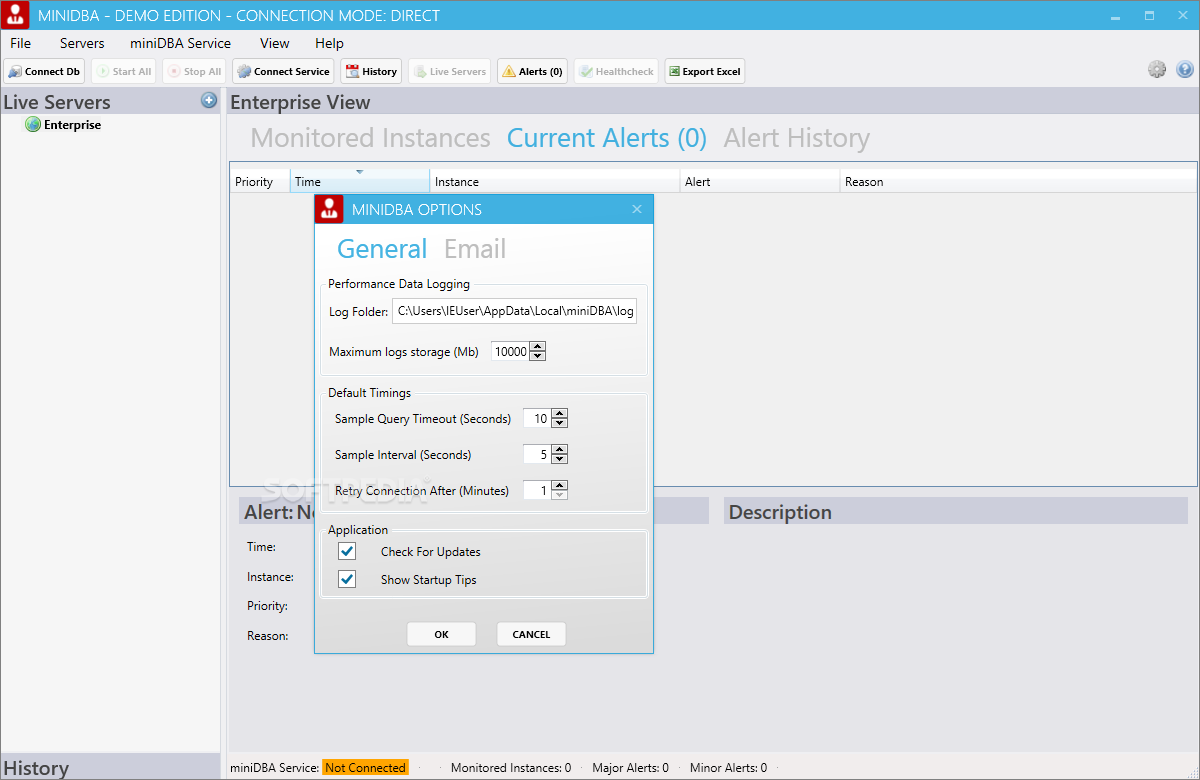This screenshot has height=780, width=1200.
Task: Click the Sample Query Timeout value field
Action: (x=537, y=418)
